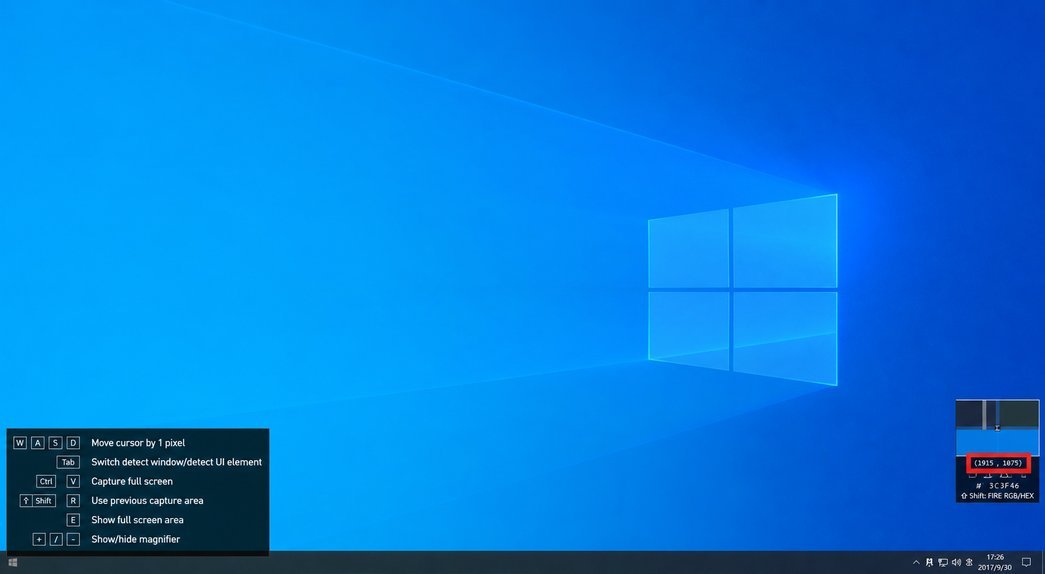The height and width of the screenshot is (574, 1045).
Task: Click 'Capture full screen' hint text
Action: click(132, 481)
